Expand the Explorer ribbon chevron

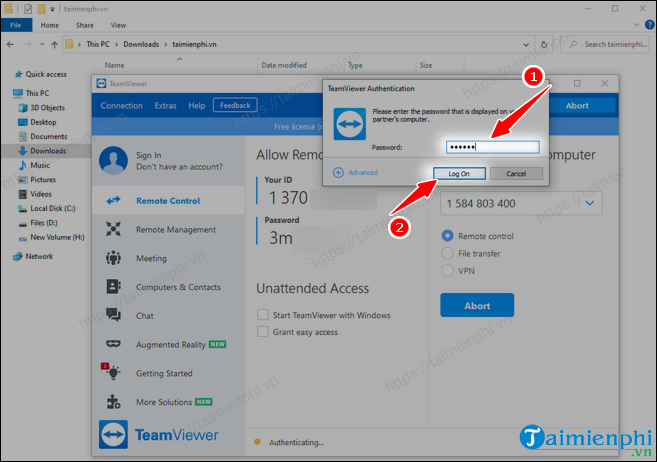click(636, 25)
